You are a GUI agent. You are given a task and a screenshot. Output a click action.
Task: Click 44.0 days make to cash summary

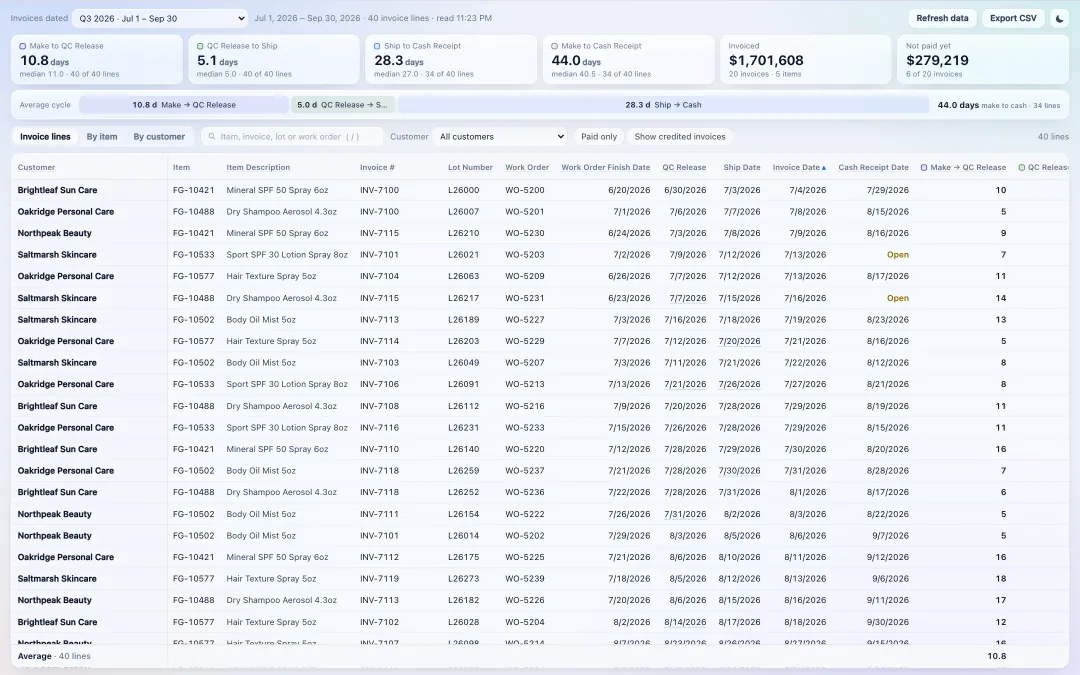tap(999, 105)
